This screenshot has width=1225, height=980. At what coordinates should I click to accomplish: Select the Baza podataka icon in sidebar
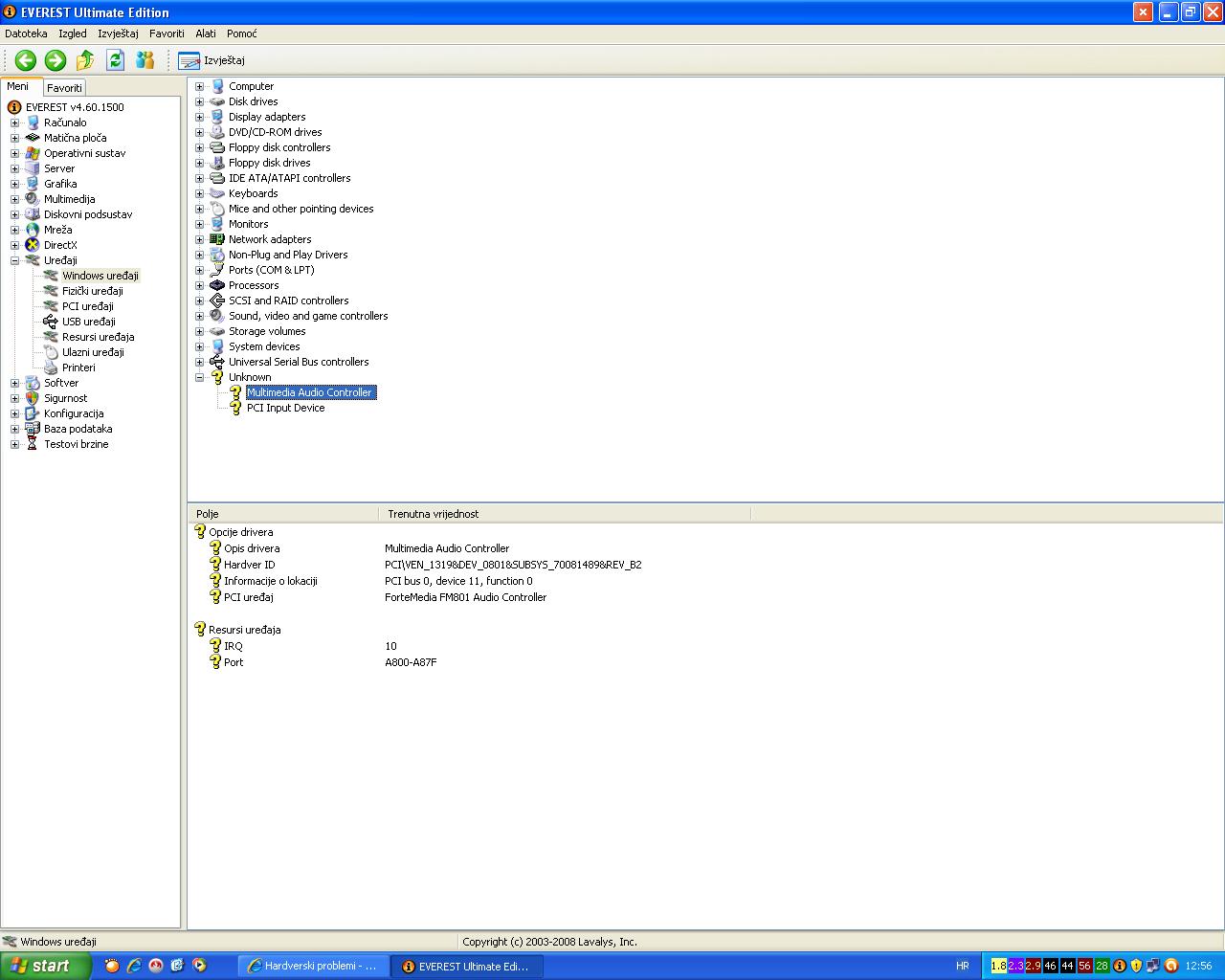[x=33, y=429]
